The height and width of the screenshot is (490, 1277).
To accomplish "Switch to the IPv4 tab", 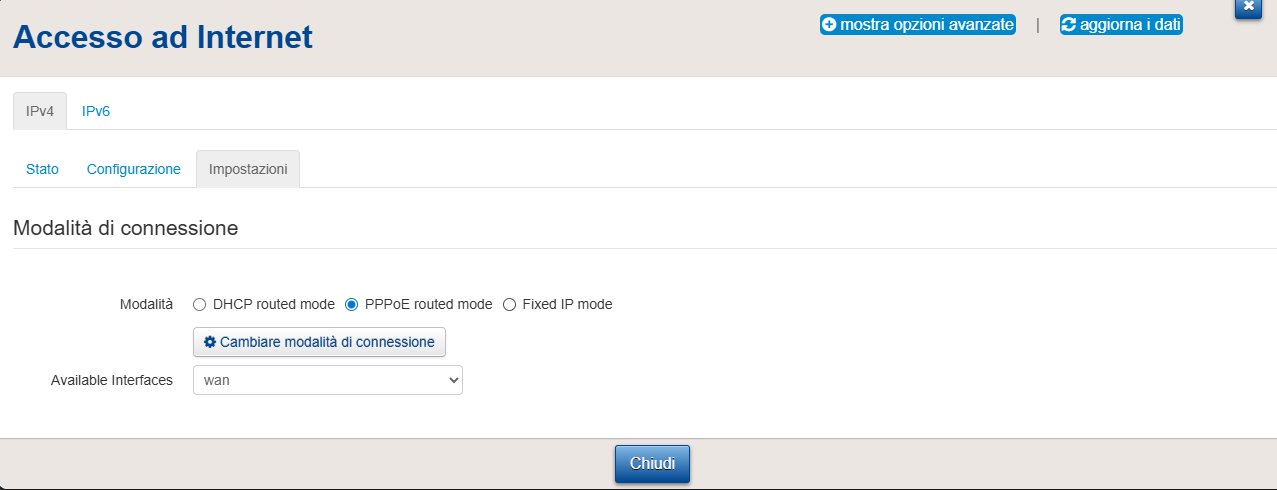I will tap(40, 111).
